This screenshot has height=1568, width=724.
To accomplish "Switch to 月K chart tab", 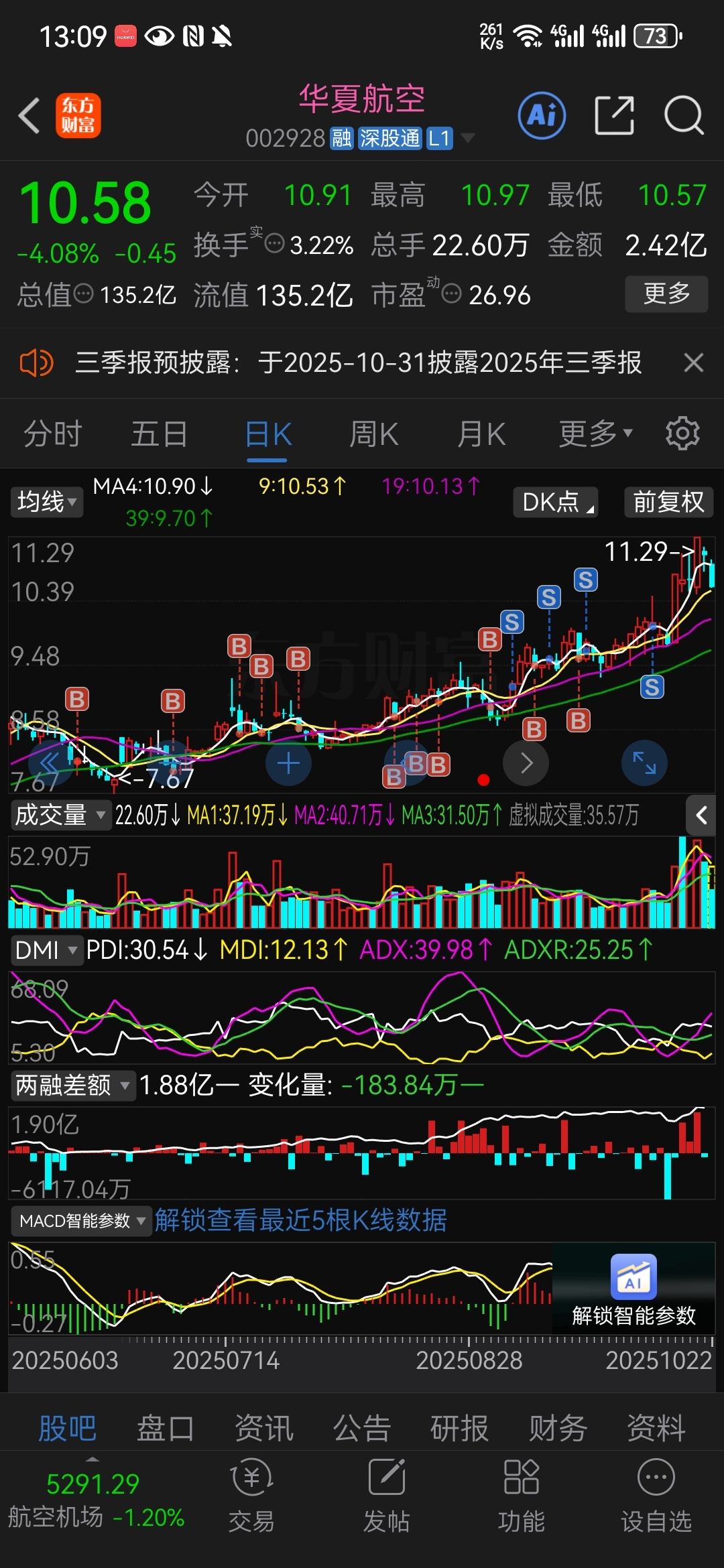I will [481, 434].
